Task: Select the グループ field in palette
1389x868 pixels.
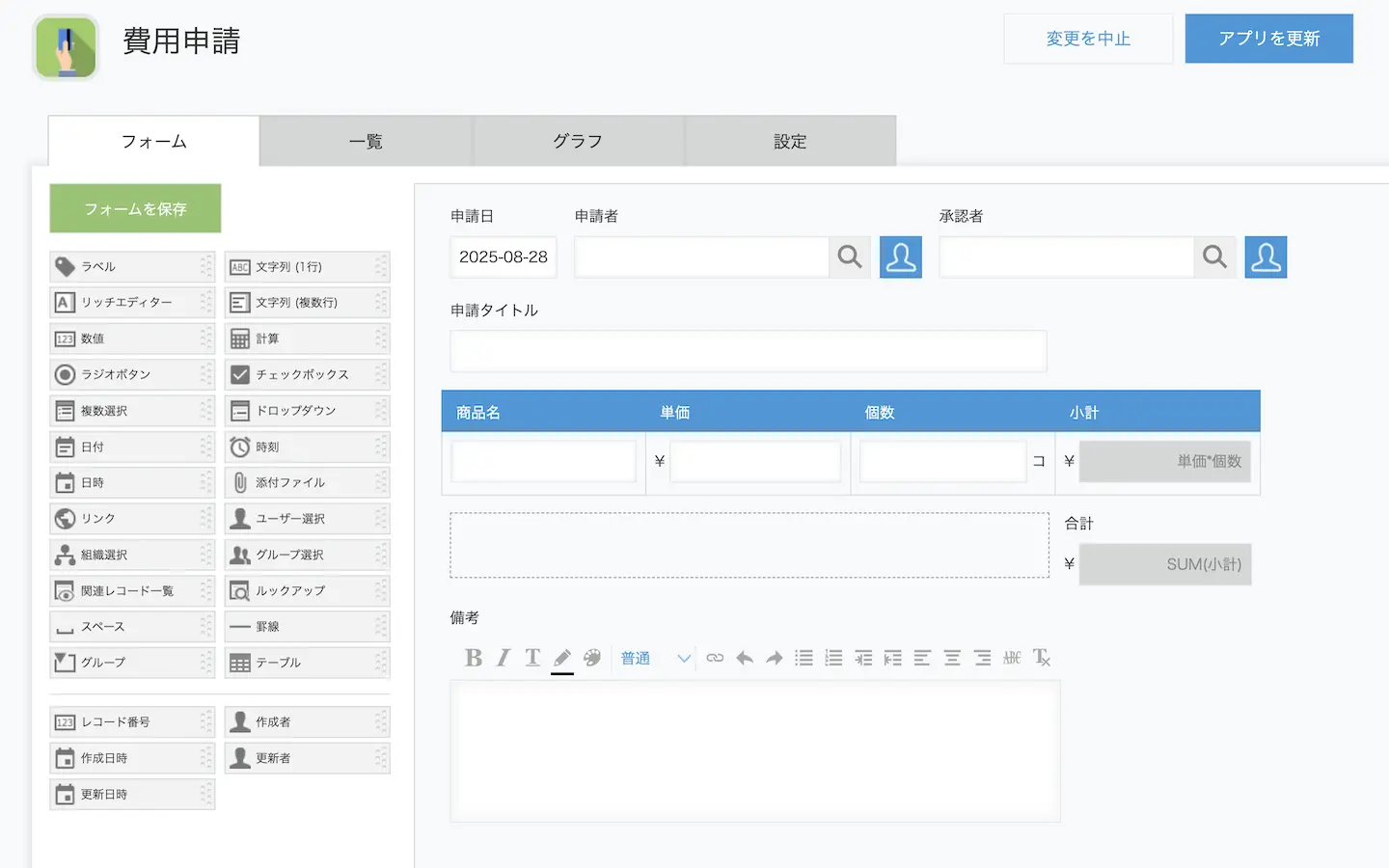Action: (x=132, y=663)
